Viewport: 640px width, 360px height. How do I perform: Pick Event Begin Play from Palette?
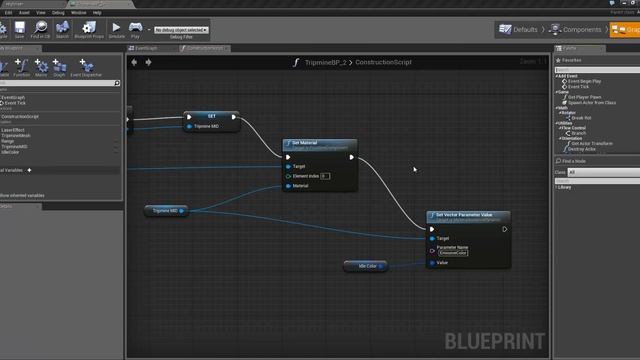(x=584, y=81)
